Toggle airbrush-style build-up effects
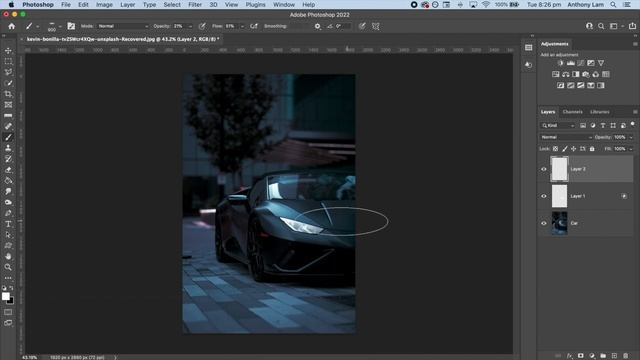This screenshot has width=640, height=360. click(x=253, y=26)
